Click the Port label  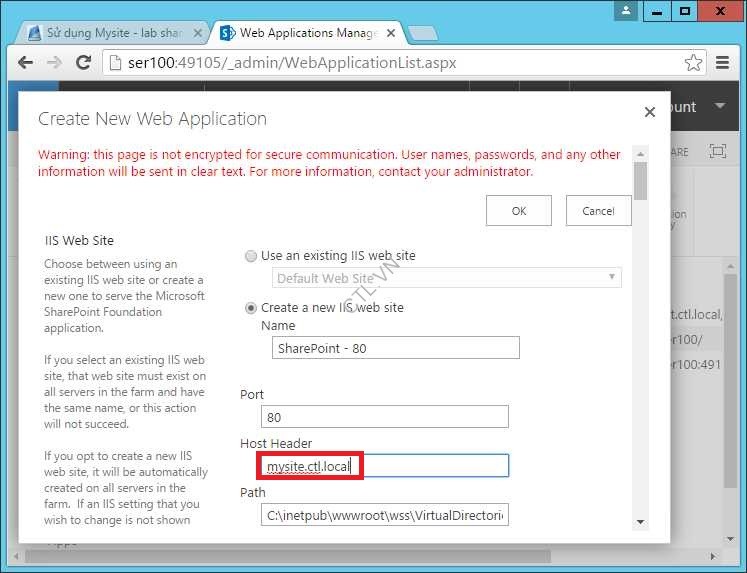click(252, 394)
